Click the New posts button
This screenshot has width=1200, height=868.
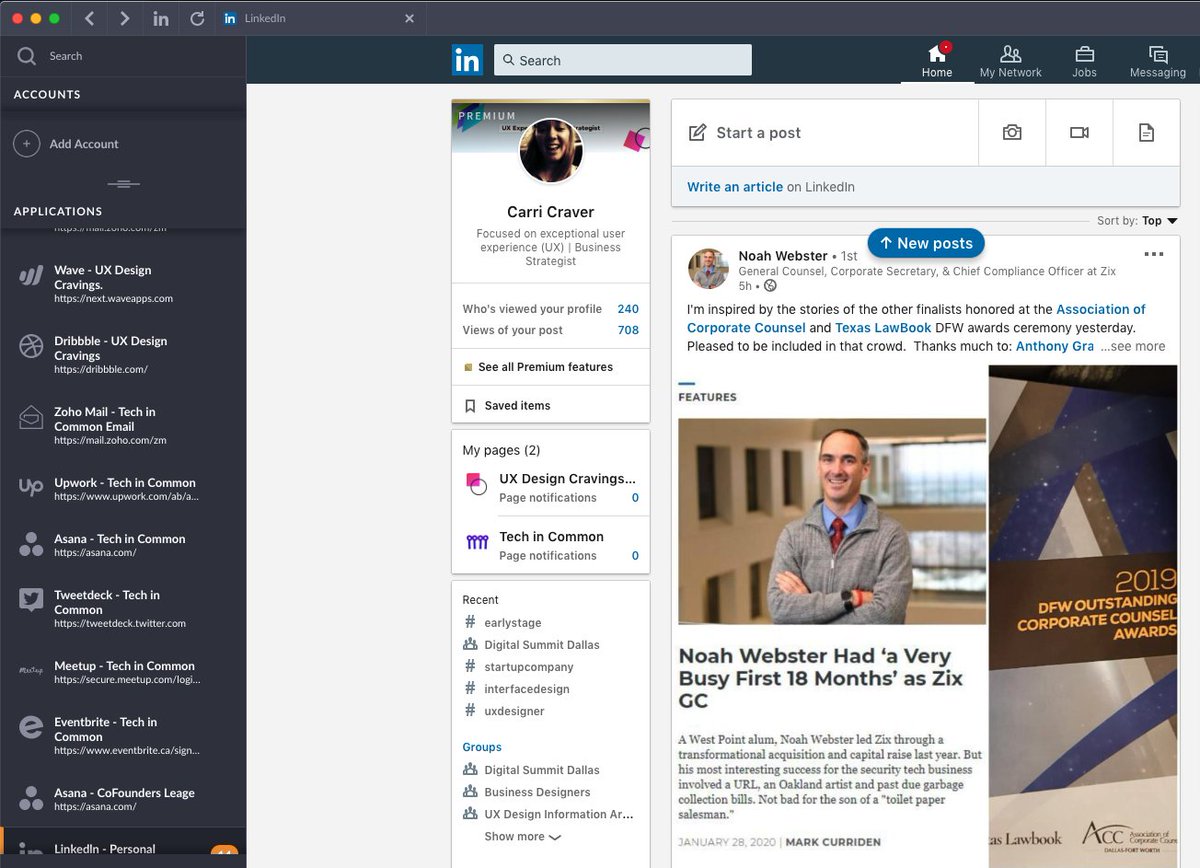(926, 243)
